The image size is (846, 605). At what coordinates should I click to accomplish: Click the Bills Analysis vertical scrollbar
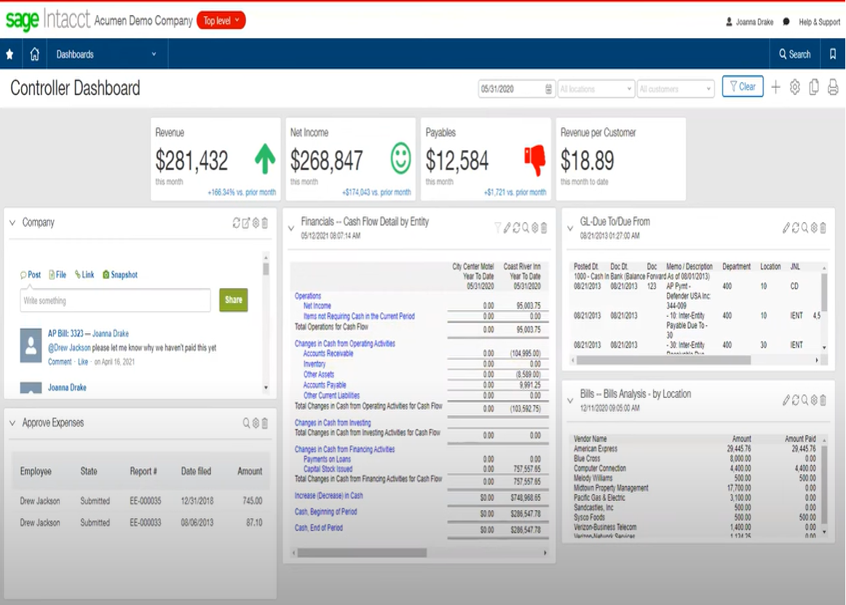pyautogui.click(x=824, y=484)
